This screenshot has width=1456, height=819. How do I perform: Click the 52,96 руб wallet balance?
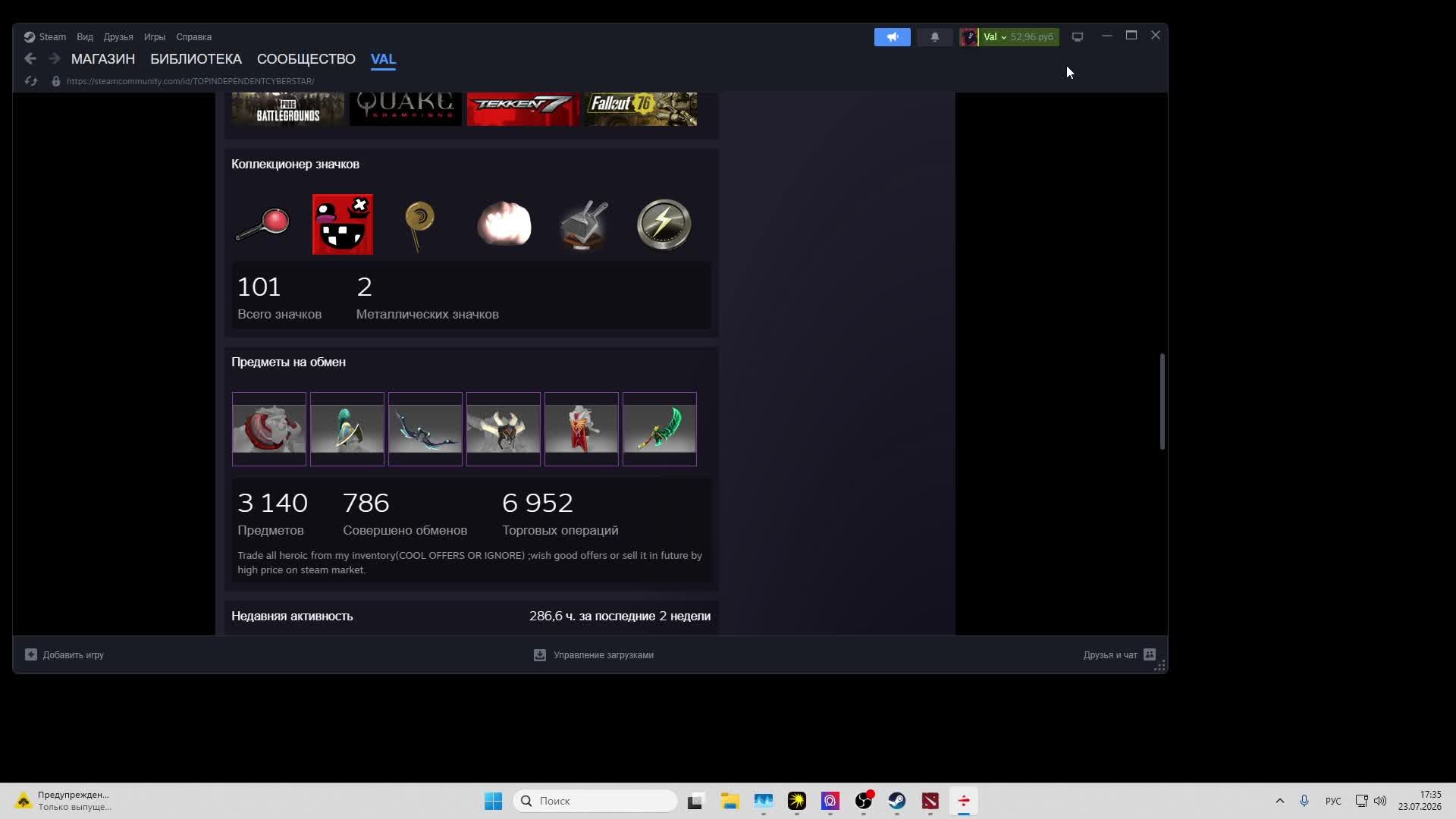[1032, 36]
